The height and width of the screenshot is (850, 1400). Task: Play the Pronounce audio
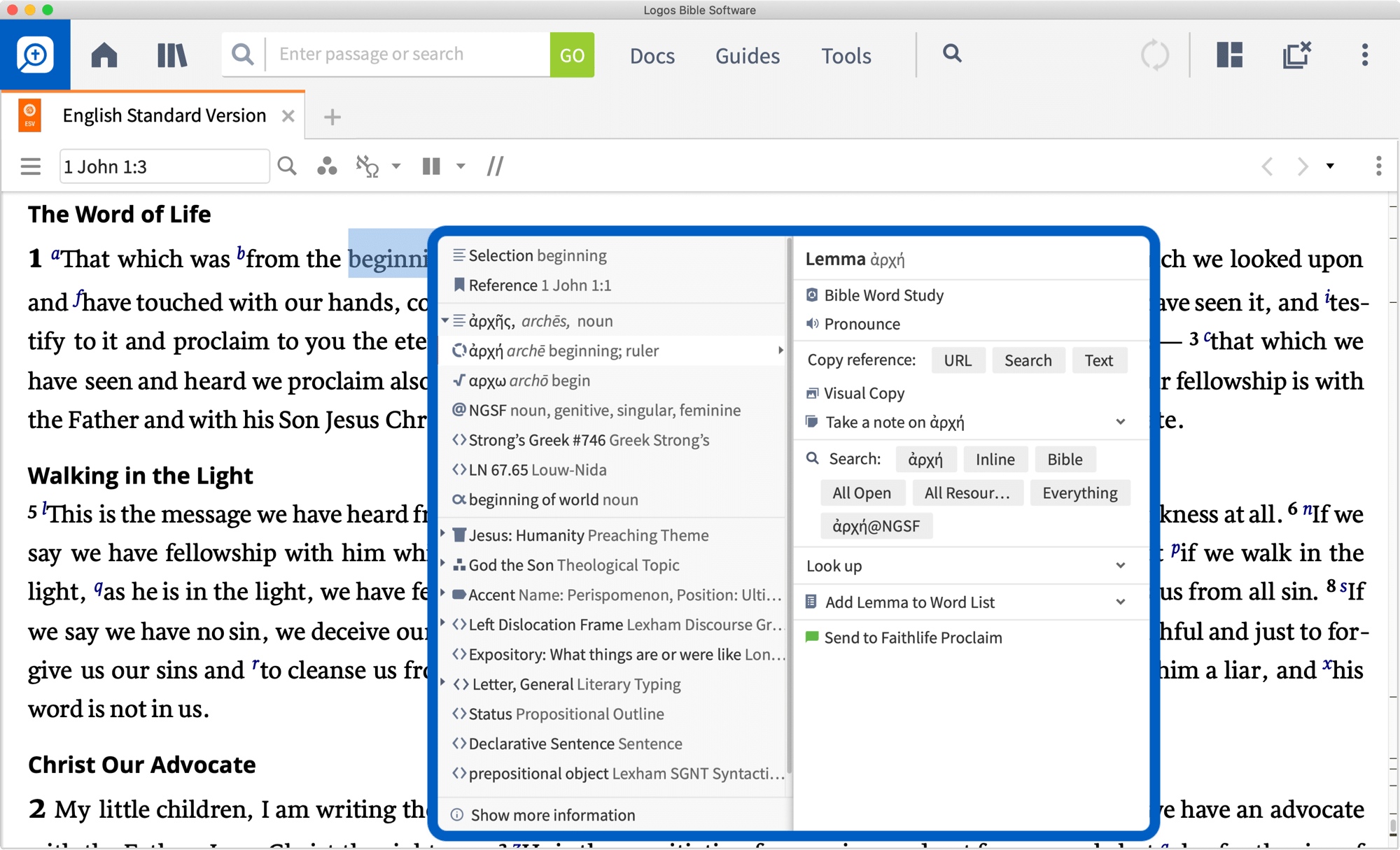pos(862,324)
